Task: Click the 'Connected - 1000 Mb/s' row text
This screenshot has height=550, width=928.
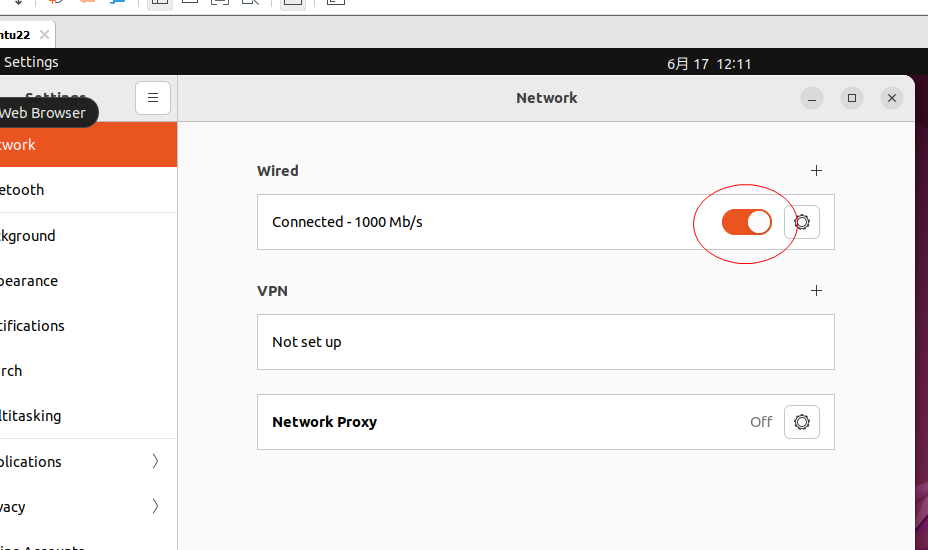Action: click(x=347, y=222)
